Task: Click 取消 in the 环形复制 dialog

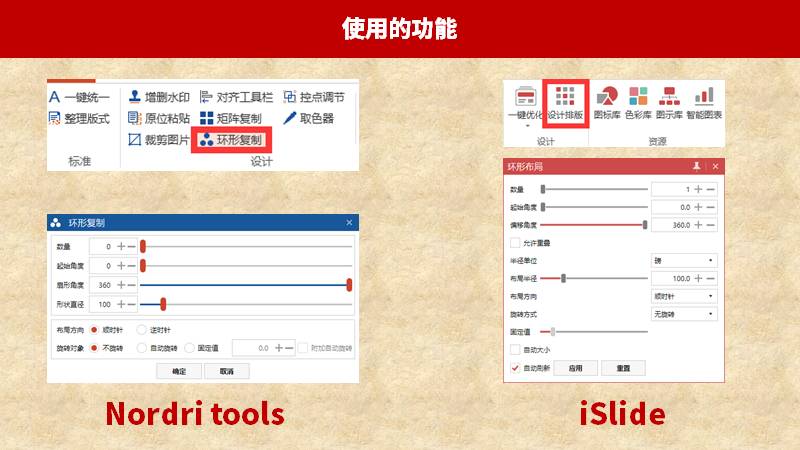Action: tap(227, 371)
